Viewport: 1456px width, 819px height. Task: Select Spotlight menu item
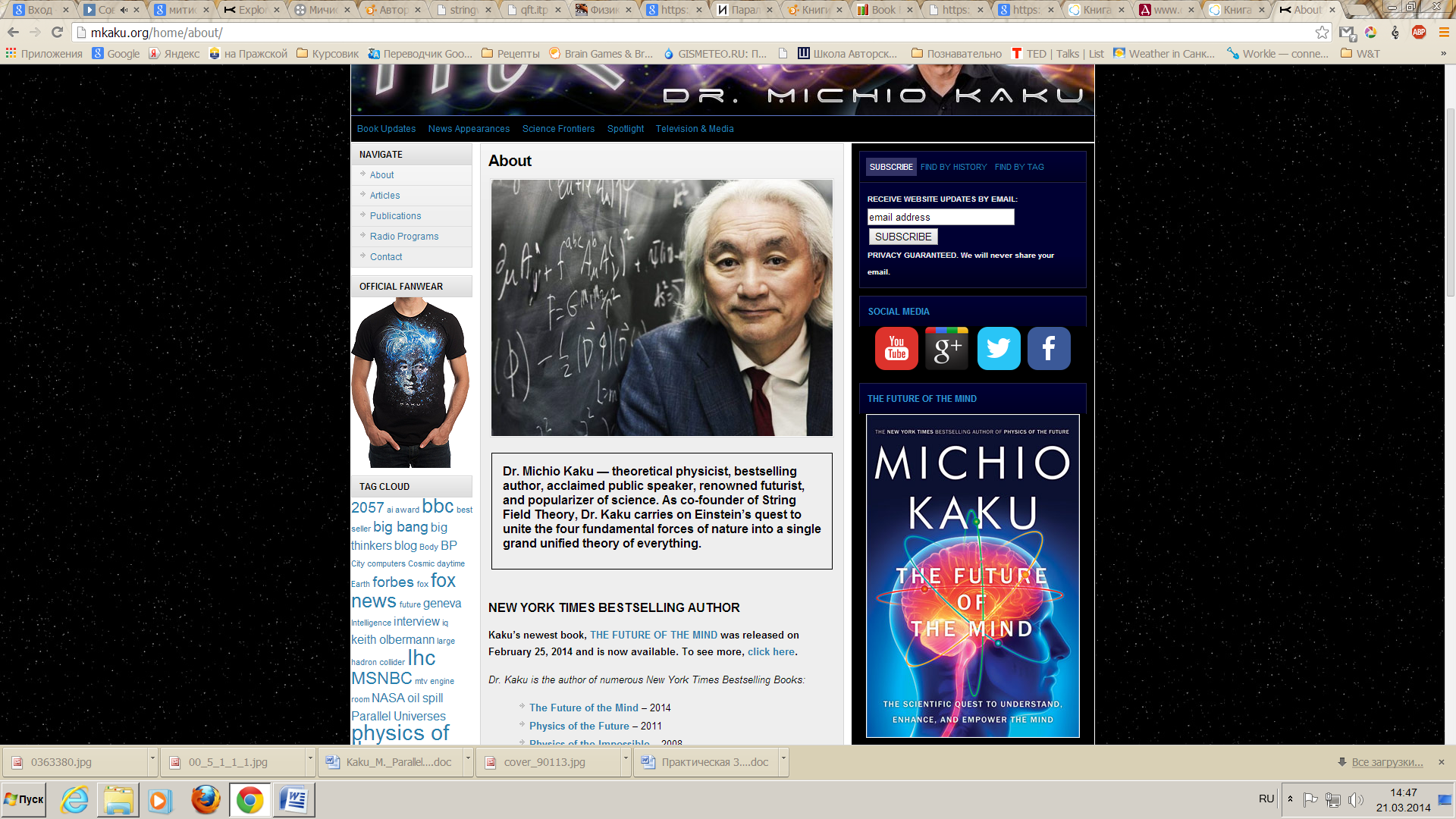click(625, 129)
